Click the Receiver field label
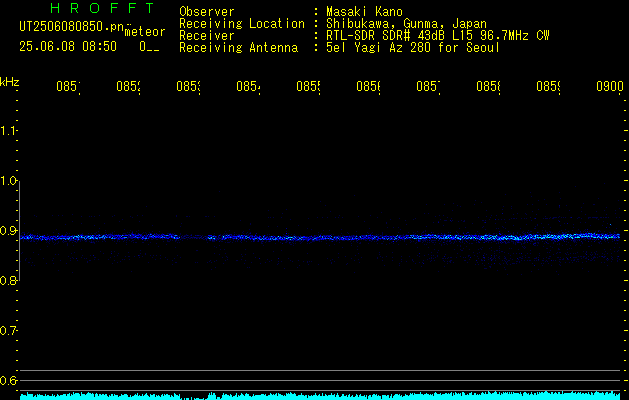 (x=207, y=36)
